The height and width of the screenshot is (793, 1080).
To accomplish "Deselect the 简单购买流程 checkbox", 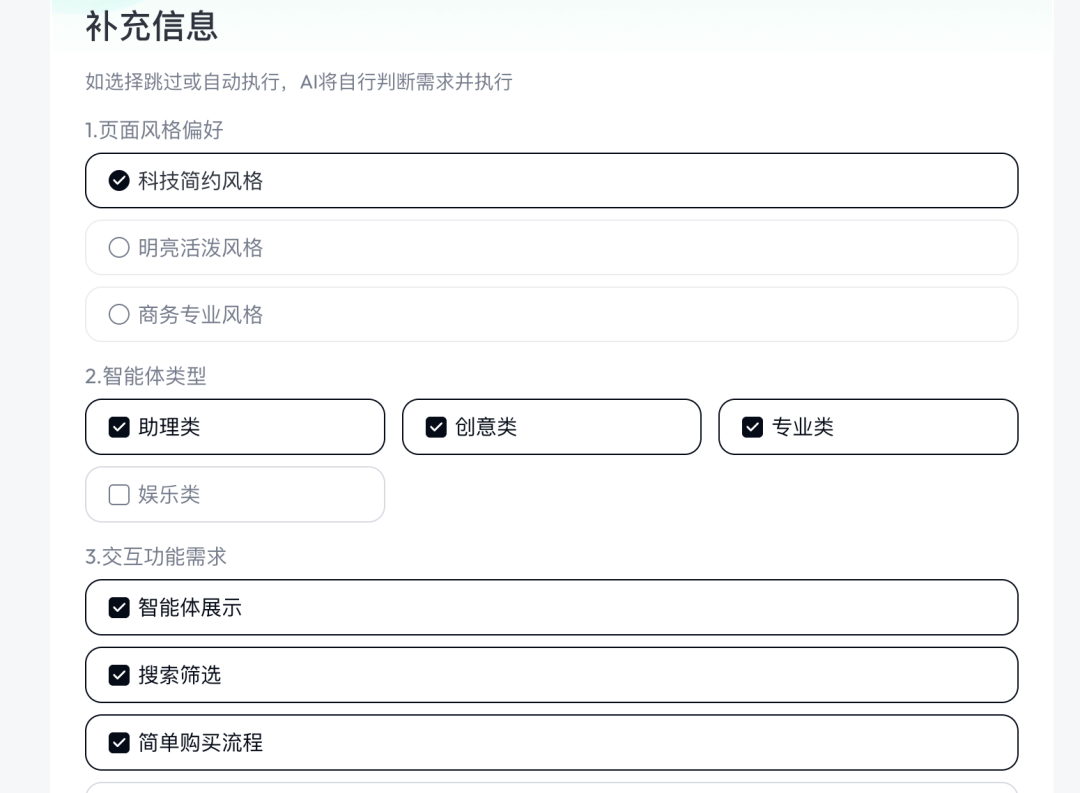I will pos(119,743).
